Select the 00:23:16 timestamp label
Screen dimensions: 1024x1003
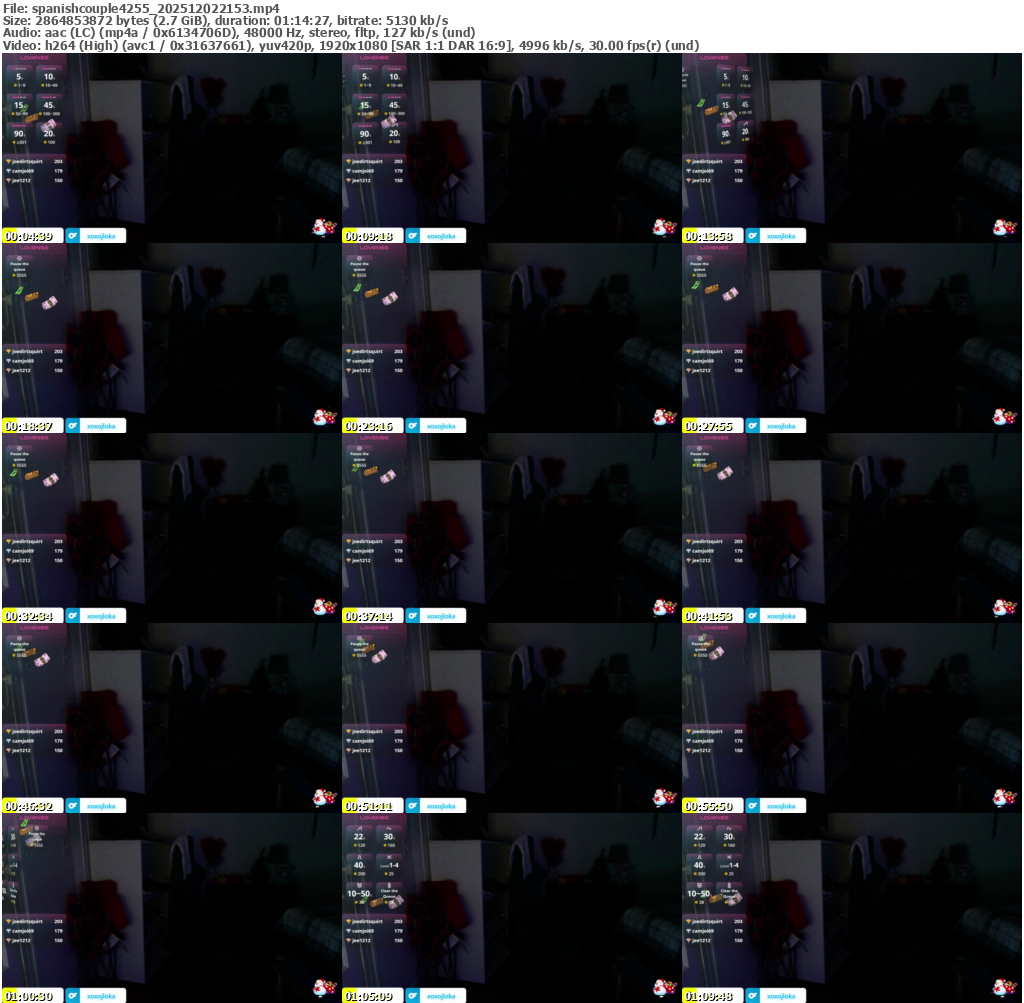pyautogui.click(x=369, y=426)
